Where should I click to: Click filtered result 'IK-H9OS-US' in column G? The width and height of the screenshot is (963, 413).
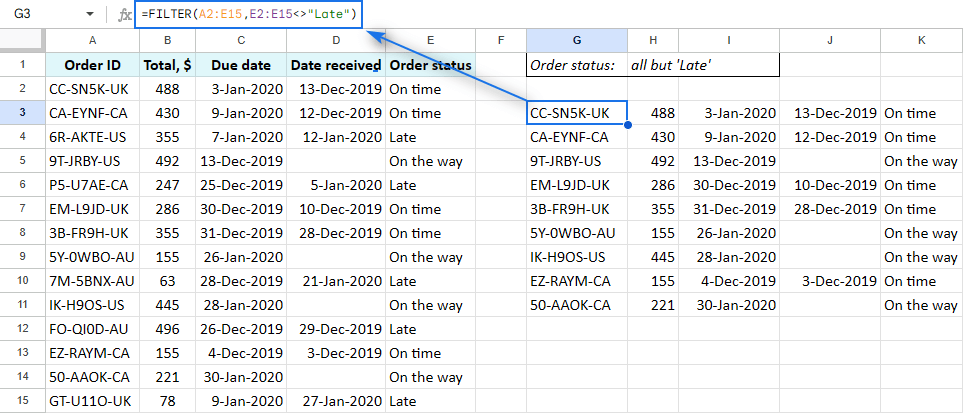(x=577, y=258)
